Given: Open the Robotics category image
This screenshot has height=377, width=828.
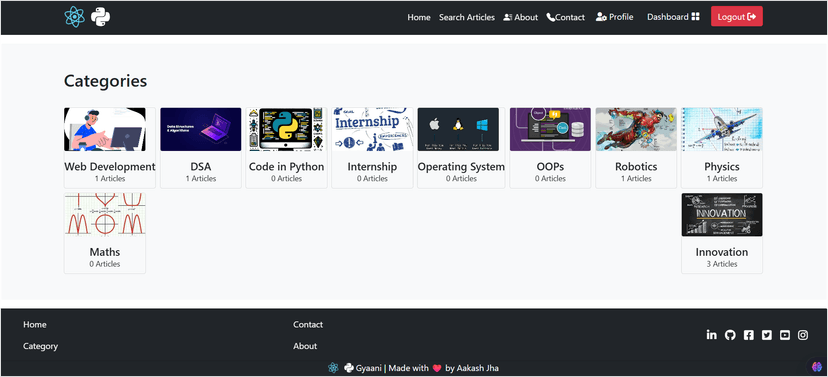Looking at the screenshot, I should (x=636, y=129).
